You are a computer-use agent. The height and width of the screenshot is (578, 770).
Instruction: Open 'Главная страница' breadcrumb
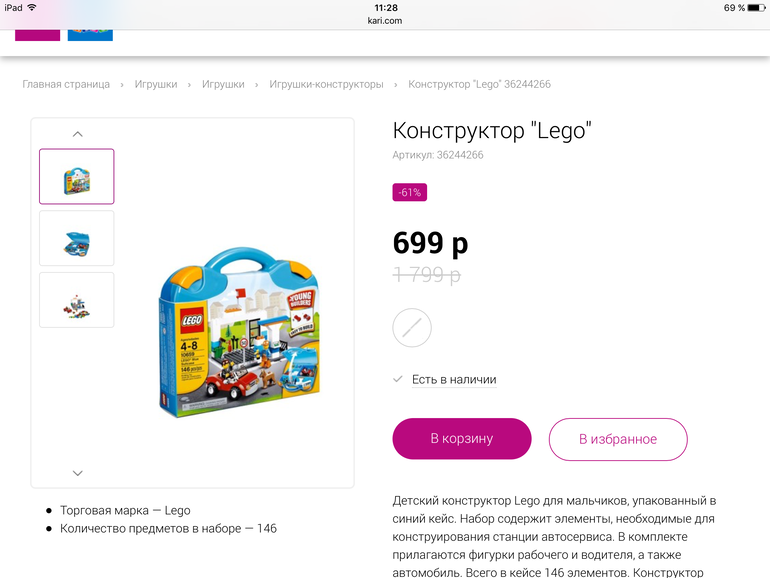coord(66,84)
